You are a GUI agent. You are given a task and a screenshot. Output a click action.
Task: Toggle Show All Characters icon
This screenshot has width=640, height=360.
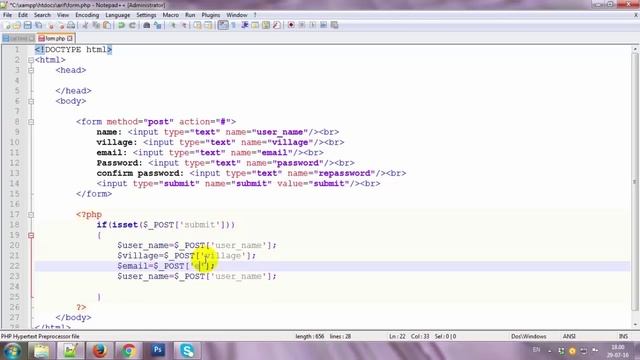coord(234,25)
